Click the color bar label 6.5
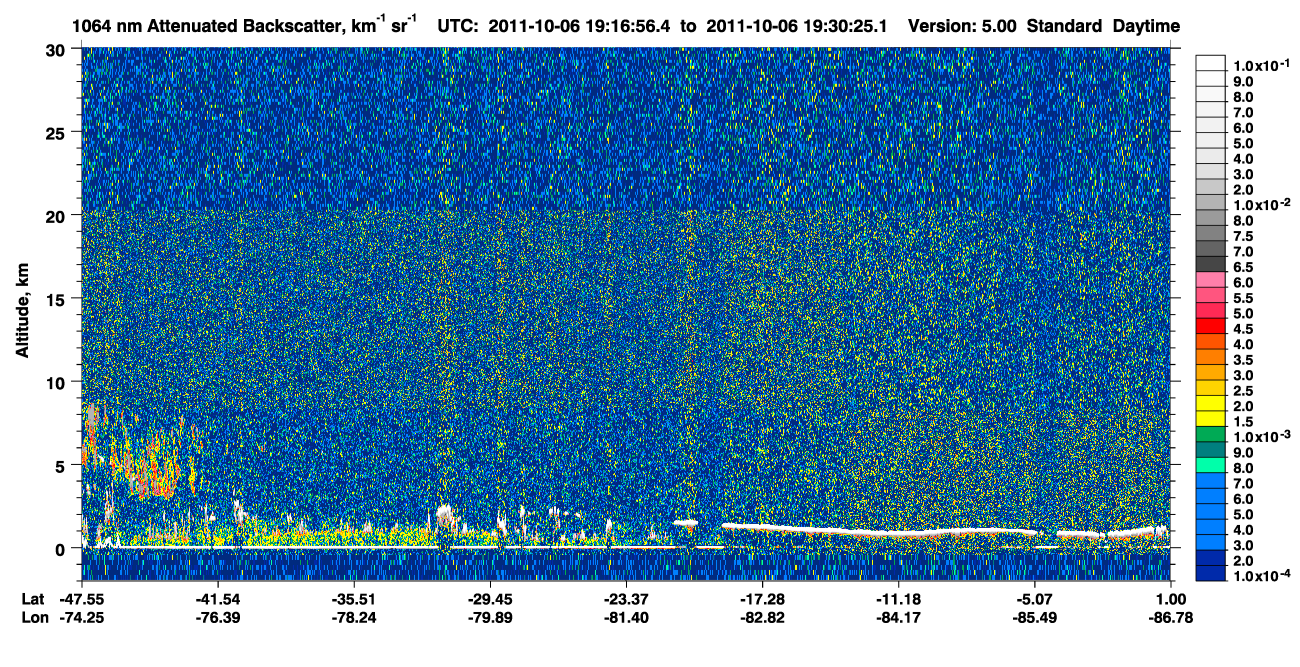The image size is (1300, 667). (x=1244, y=267)
